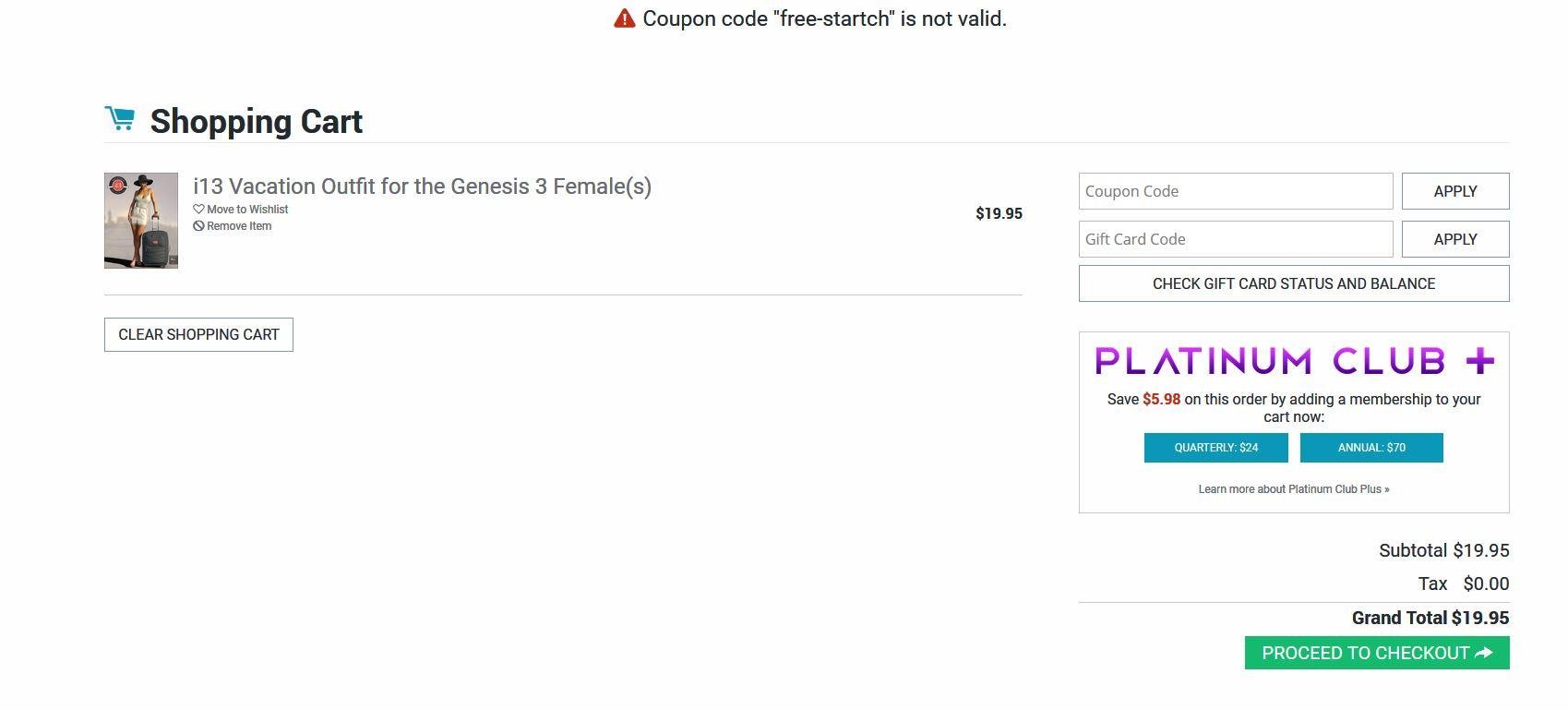
Task: Check gift card status and balance
Action: [1293, 283]
